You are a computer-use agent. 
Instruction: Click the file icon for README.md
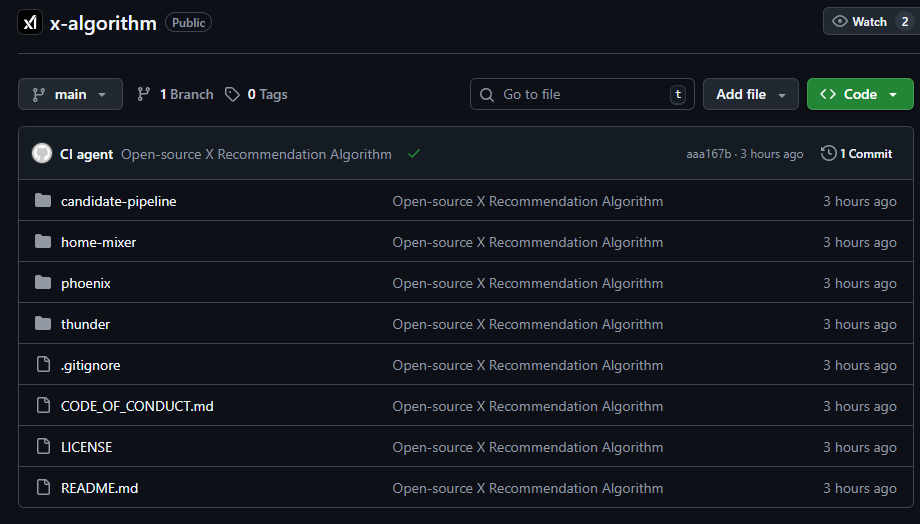(43, 488)
